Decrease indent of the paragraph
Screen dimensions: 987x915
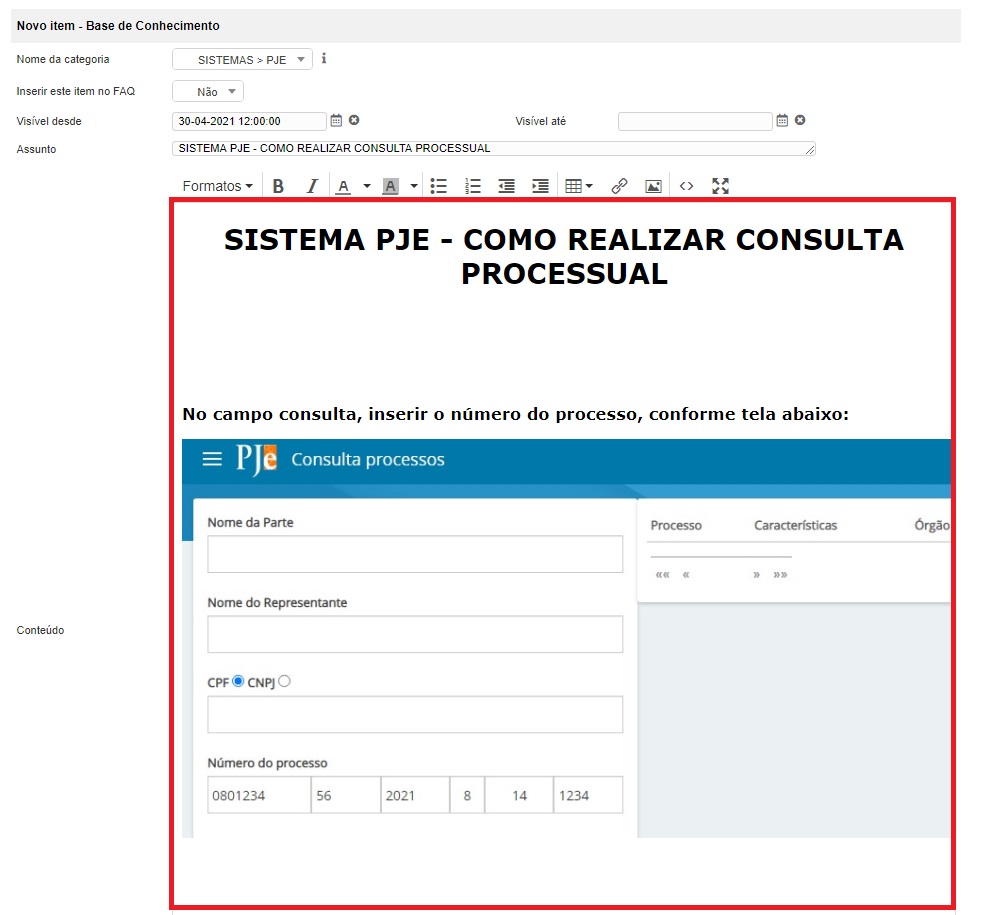pos(507,186)
